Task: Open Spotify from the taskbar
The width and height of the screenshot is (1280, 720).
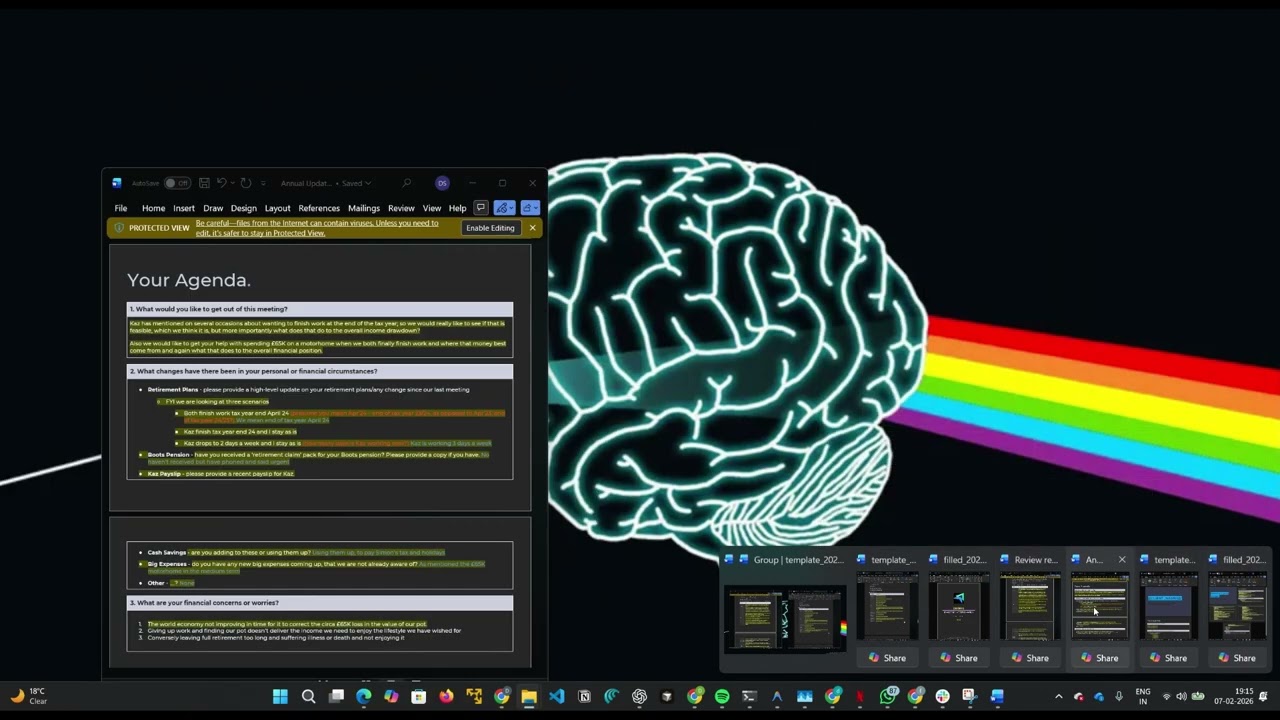Action: click(x=722, y=697)
